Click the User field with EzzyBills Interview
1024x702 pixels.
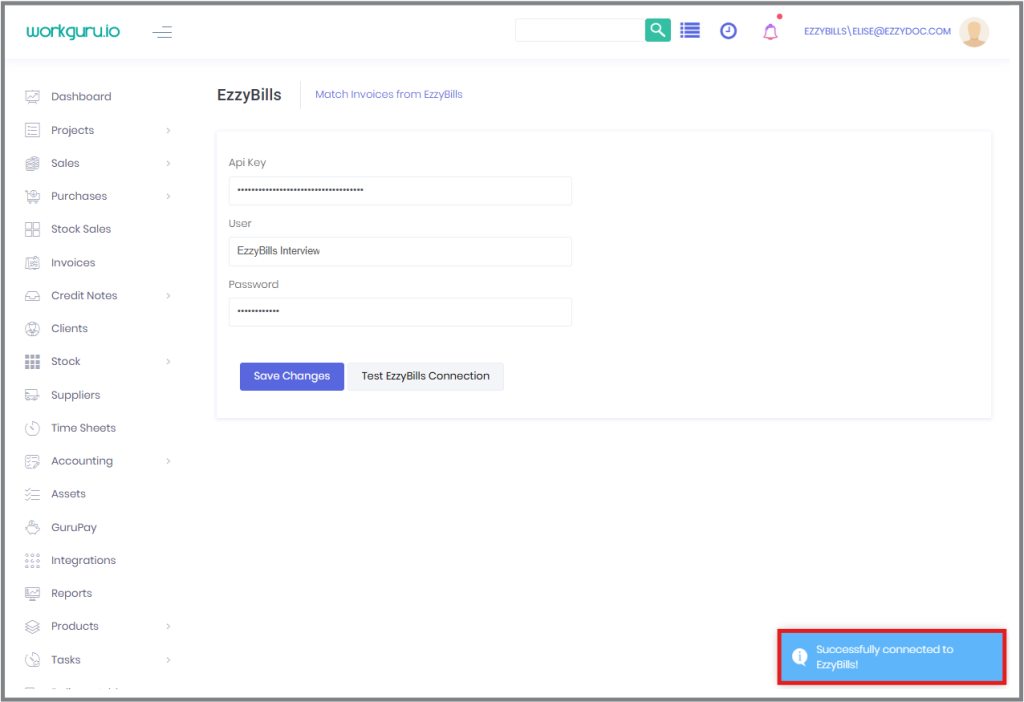click(x=400, y=251)
